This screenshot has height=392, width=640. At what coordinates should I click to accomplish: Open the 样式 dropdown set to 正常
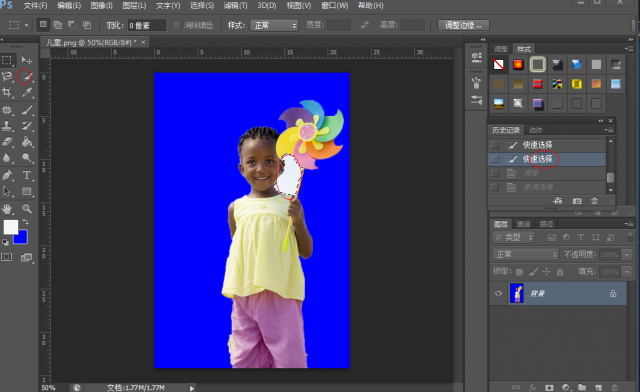click(x=274, y=25)
